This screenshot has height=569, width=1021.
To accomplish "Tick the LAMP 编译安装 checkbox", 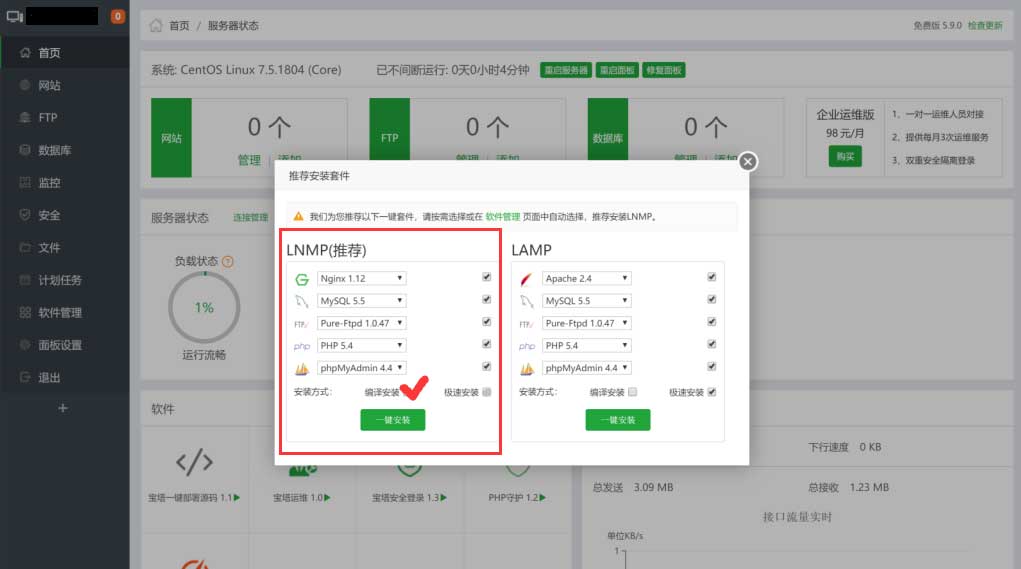I will coord(632,392).
